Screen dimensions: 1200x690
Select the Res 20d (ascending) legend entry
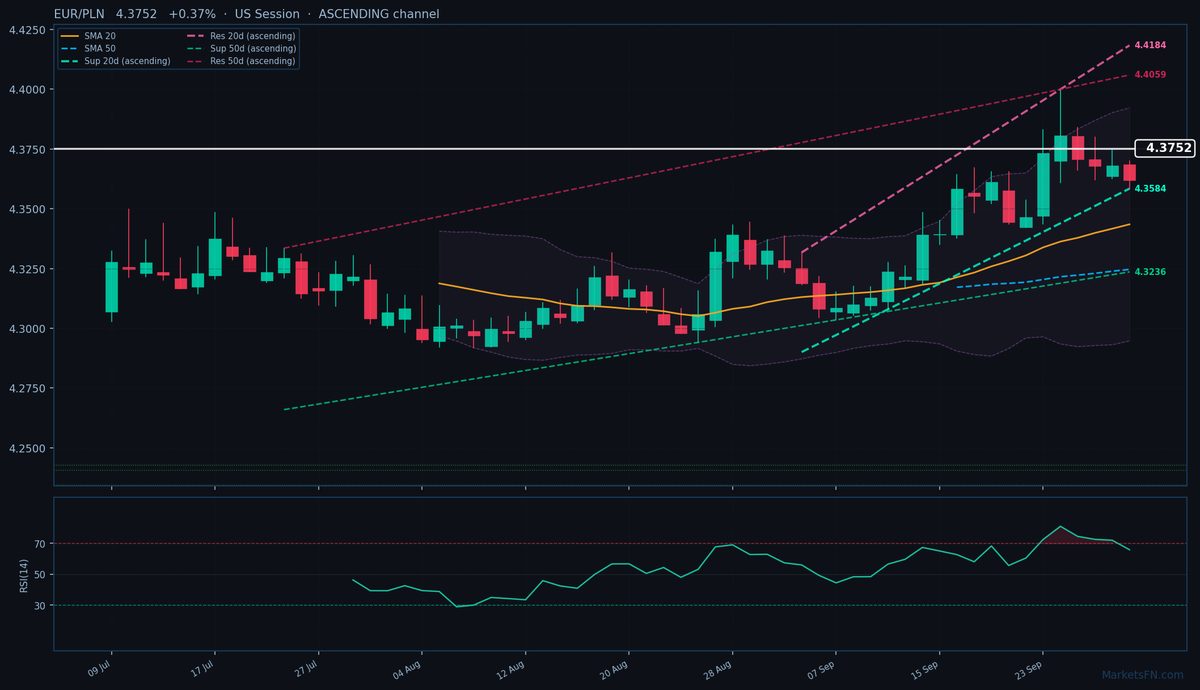pos(241,36)
